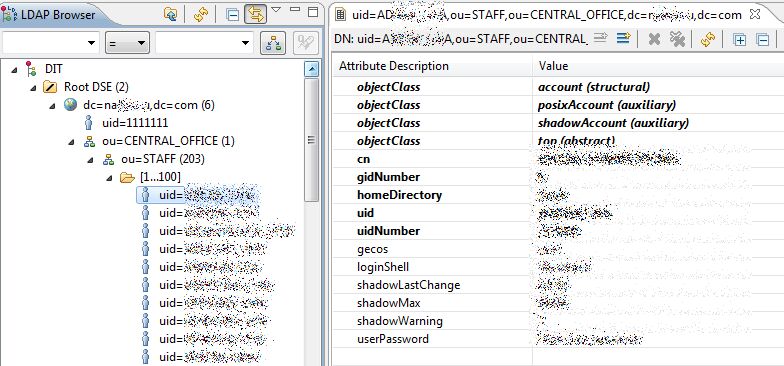Select the 'account (structural)' value
The height and width of the screenshot is (366, 784).
pyautogui.click(x=594, y=87)
